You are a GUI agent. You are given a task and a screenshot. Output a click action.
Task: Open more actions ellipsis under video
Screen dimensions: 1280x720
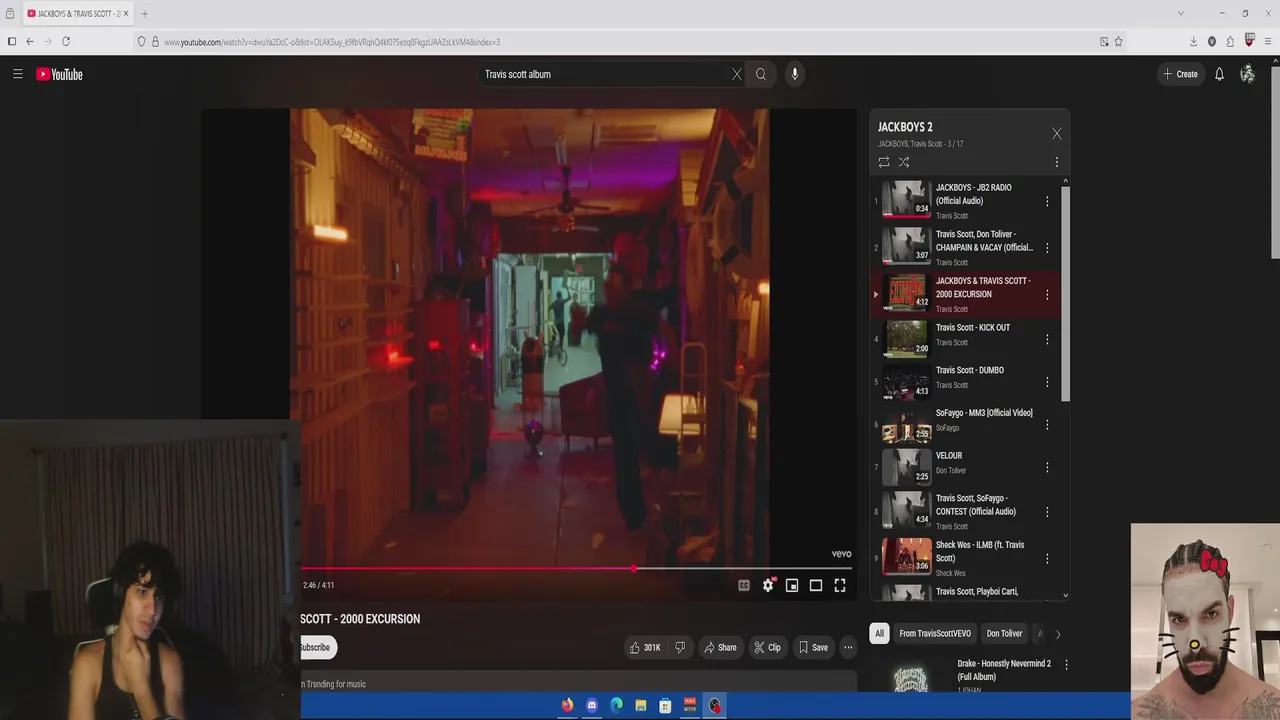[x=848, y=648]
